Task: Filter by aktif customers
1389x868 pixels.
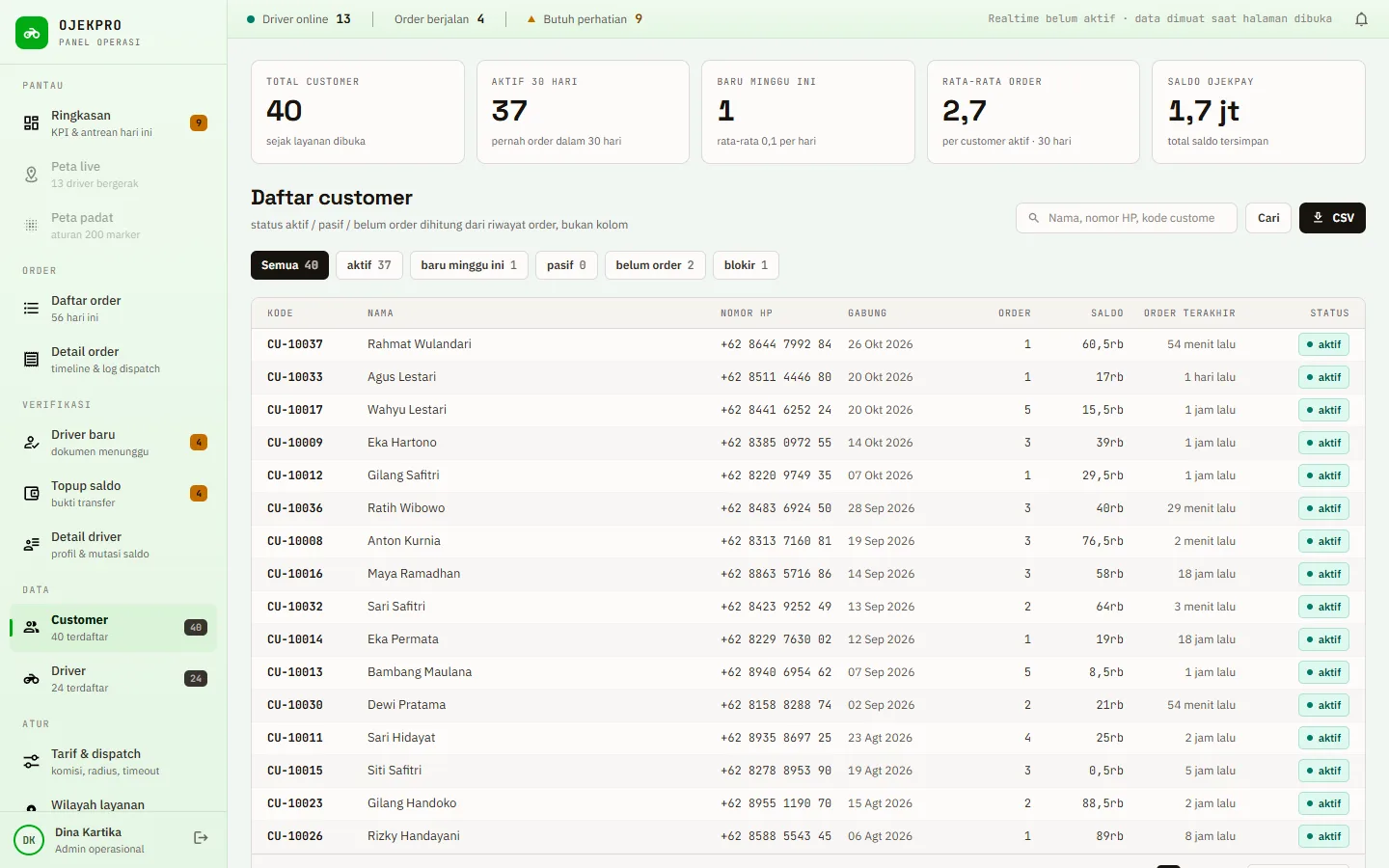Action: [x=369, y=265]
